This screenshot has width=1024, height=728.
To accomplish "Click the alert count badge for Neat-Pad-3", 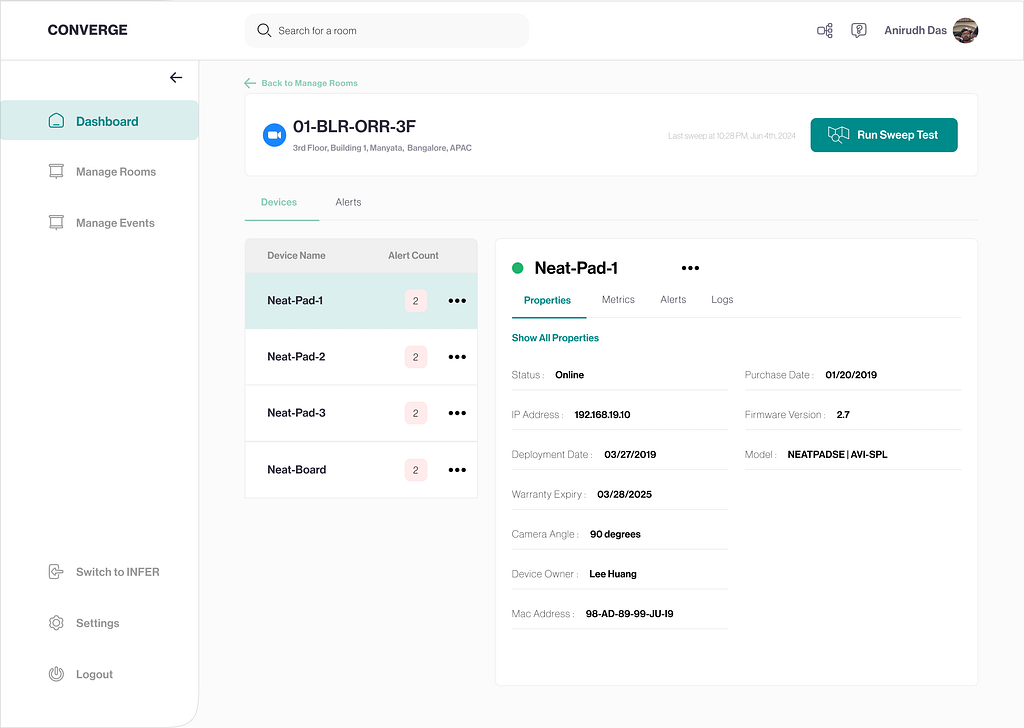I will 415,413.
